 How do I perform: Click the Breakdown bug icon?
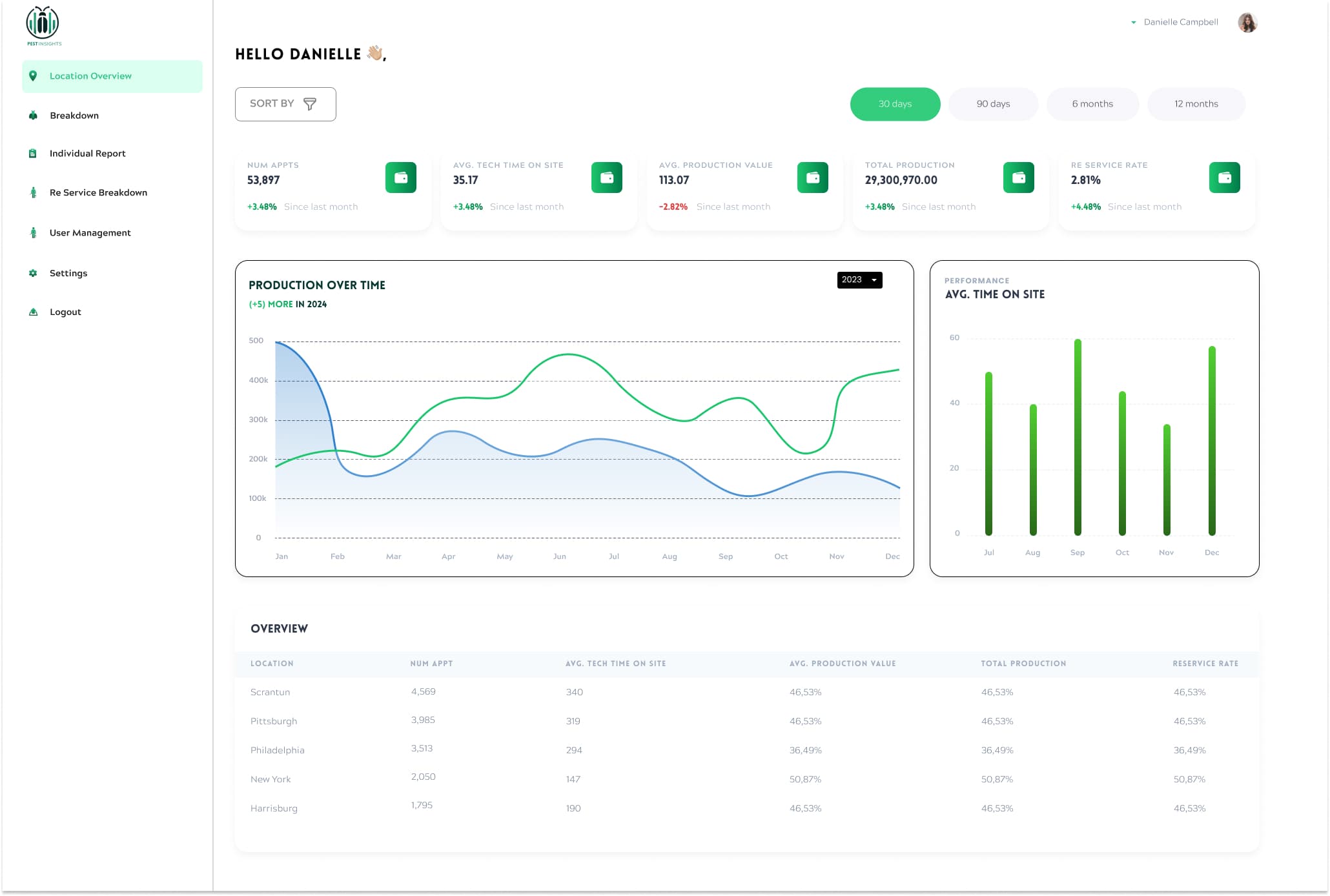33,116
